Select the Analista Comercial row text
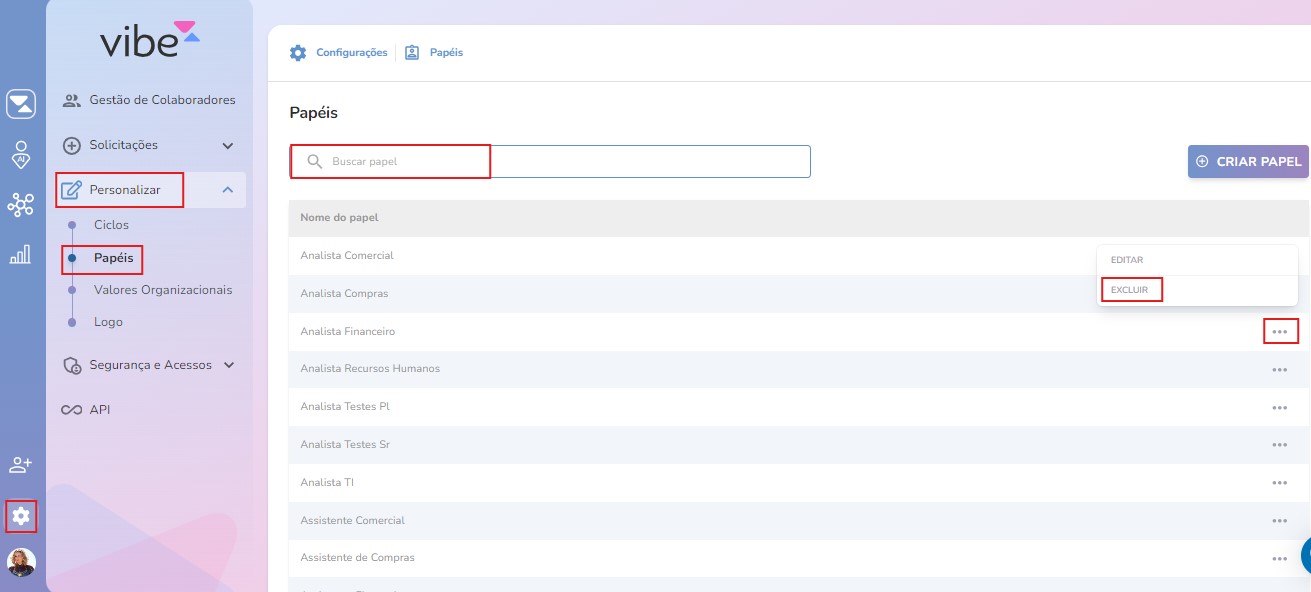 pos(347,255)
